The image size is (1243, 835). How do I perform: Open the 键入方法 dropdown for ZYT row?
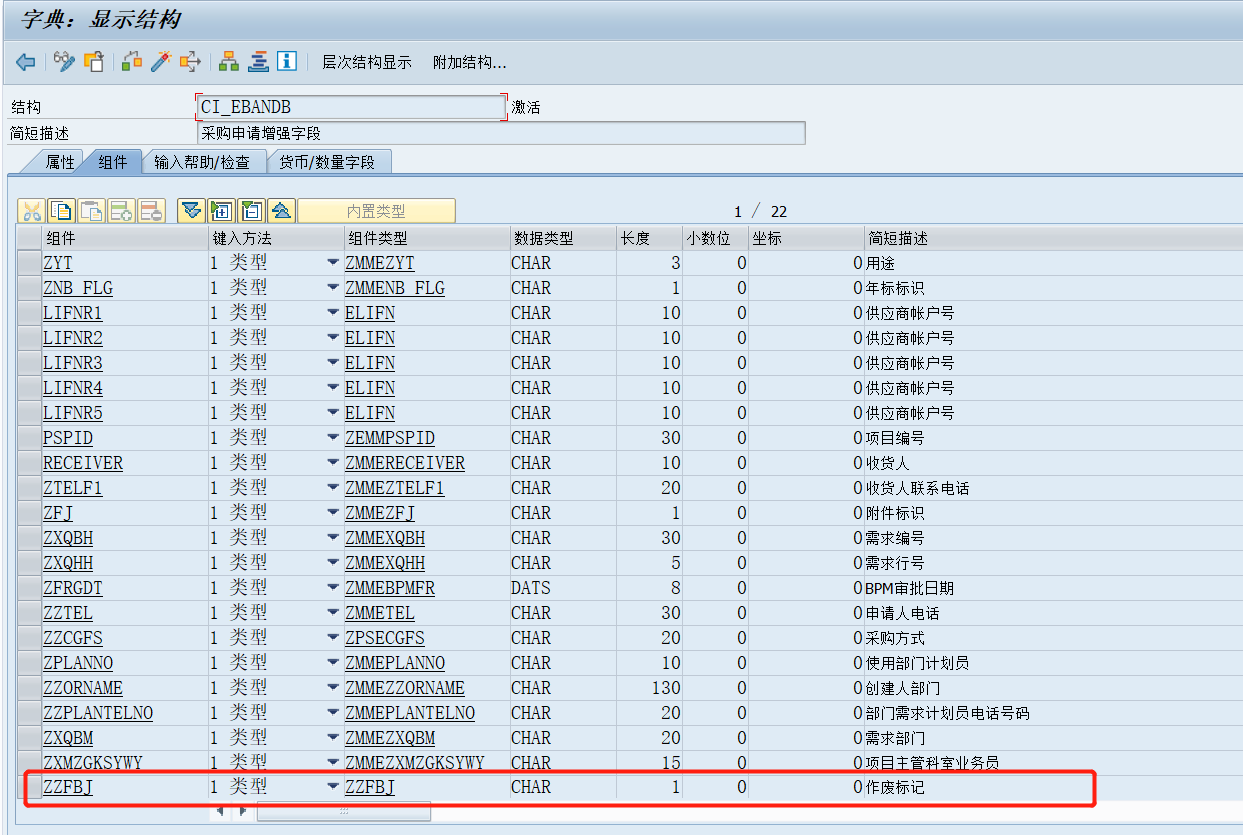(333, 262)
